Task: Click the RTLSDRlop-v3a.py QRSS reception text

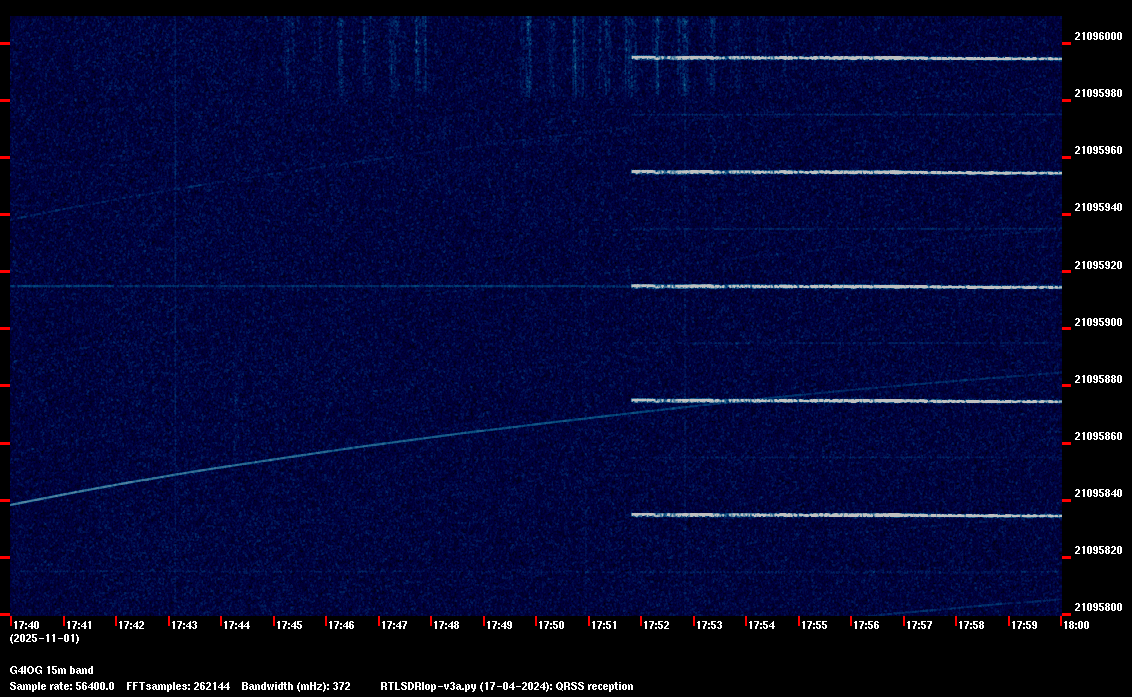Action: click(507, 686)
